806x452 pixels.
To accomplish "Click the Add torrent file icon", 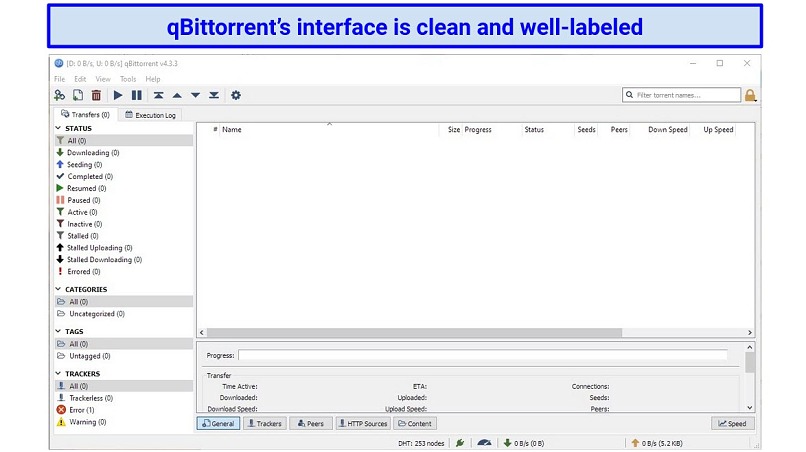I will (78, 95).
